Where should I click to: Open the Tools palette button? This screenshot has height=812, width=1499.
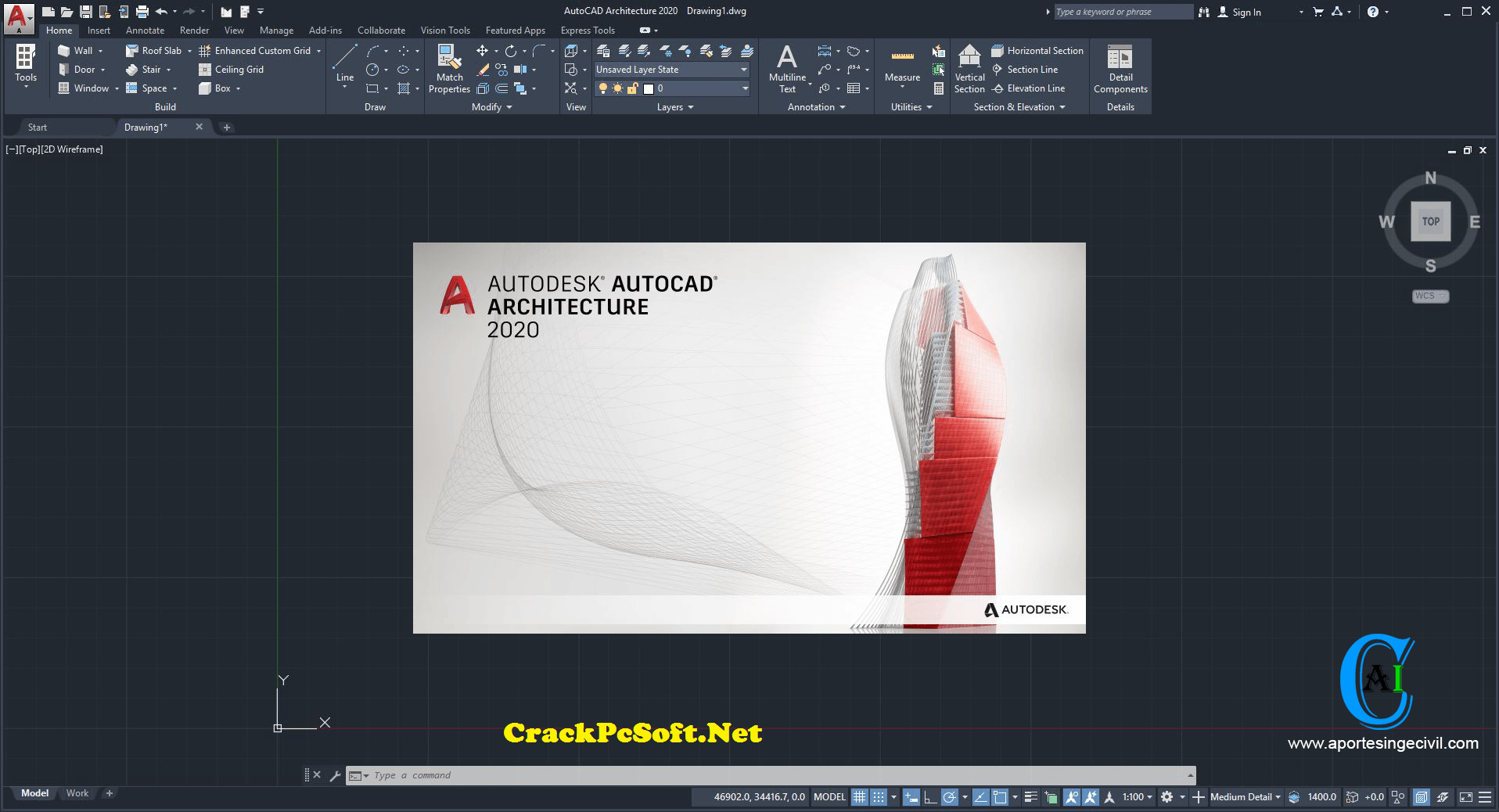click(x=26, y=64)
